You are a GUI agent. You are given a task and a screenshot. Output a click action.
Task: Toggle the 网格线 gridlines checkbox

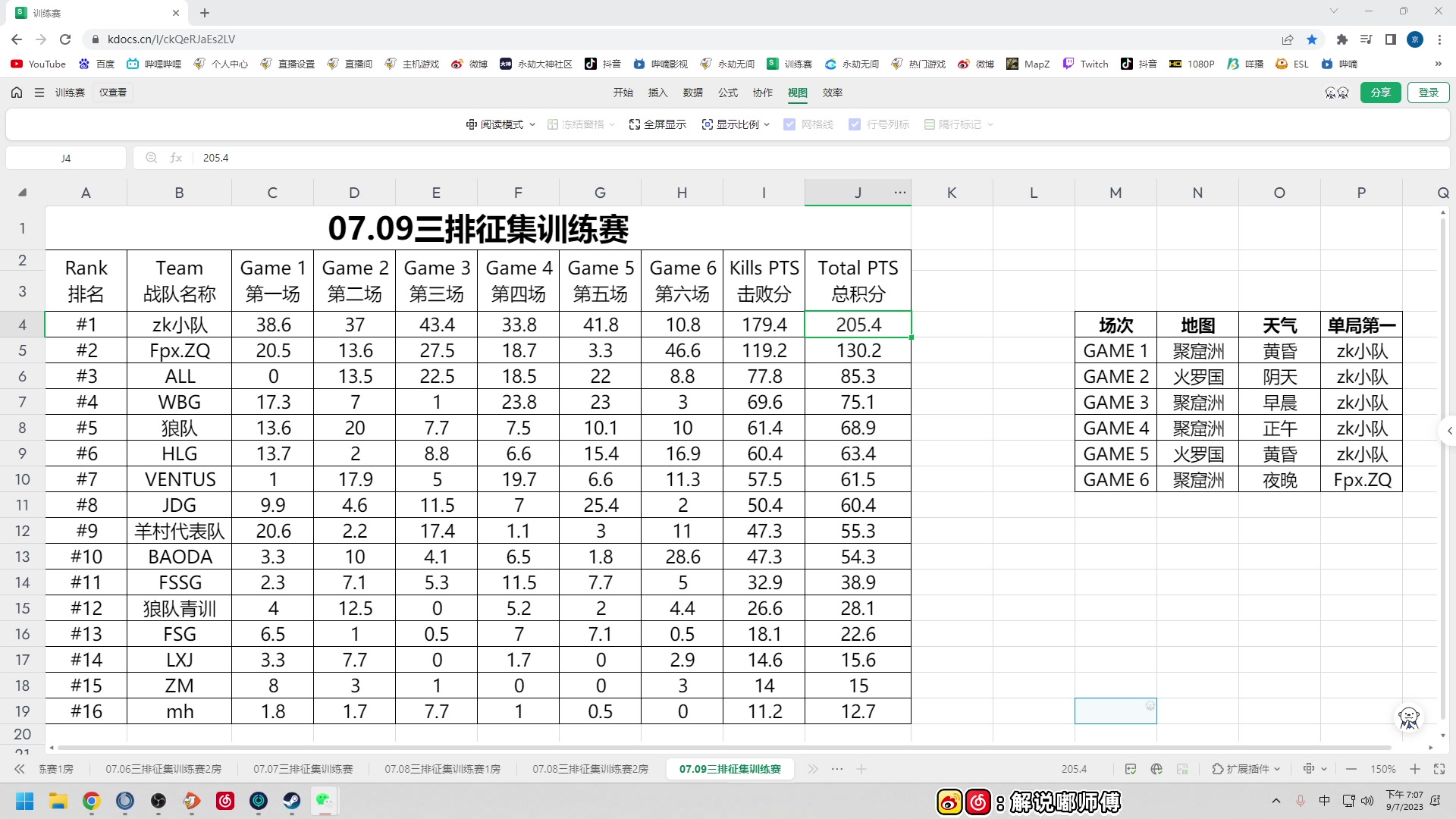791,124
